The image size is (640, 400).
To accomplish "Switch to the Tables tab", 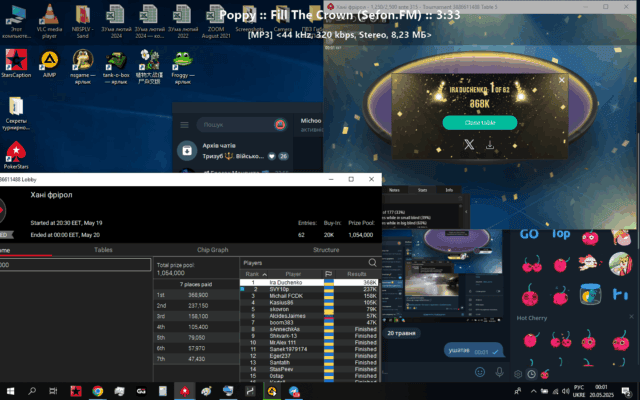I will coord(103,249).
